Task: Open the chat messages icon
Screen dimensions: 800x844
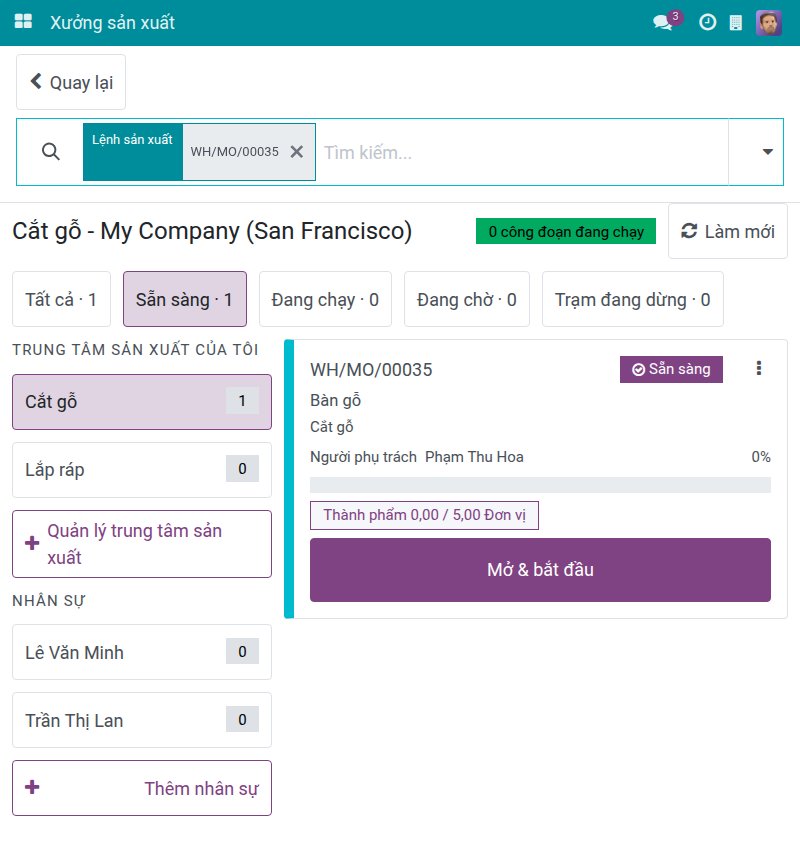Action: point(663,23)
